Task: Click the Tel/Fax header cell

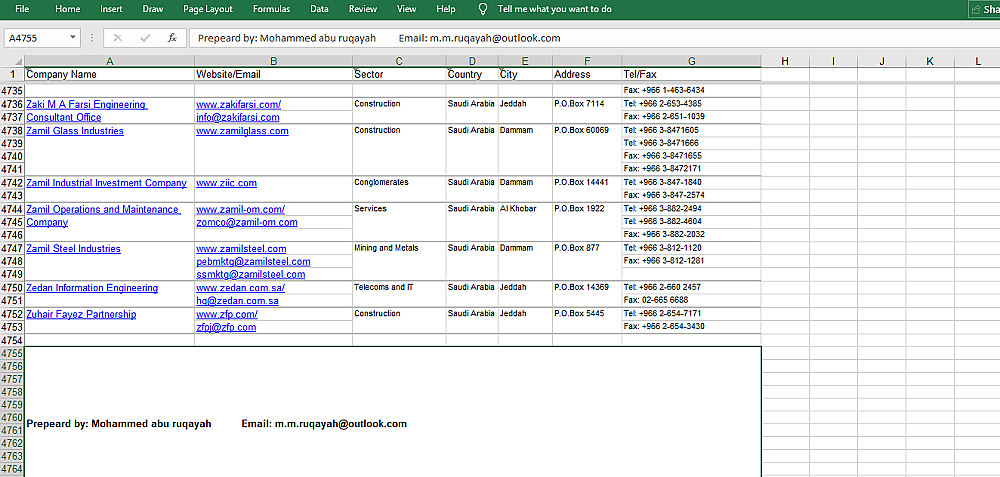Action: (x=692, y=75)
